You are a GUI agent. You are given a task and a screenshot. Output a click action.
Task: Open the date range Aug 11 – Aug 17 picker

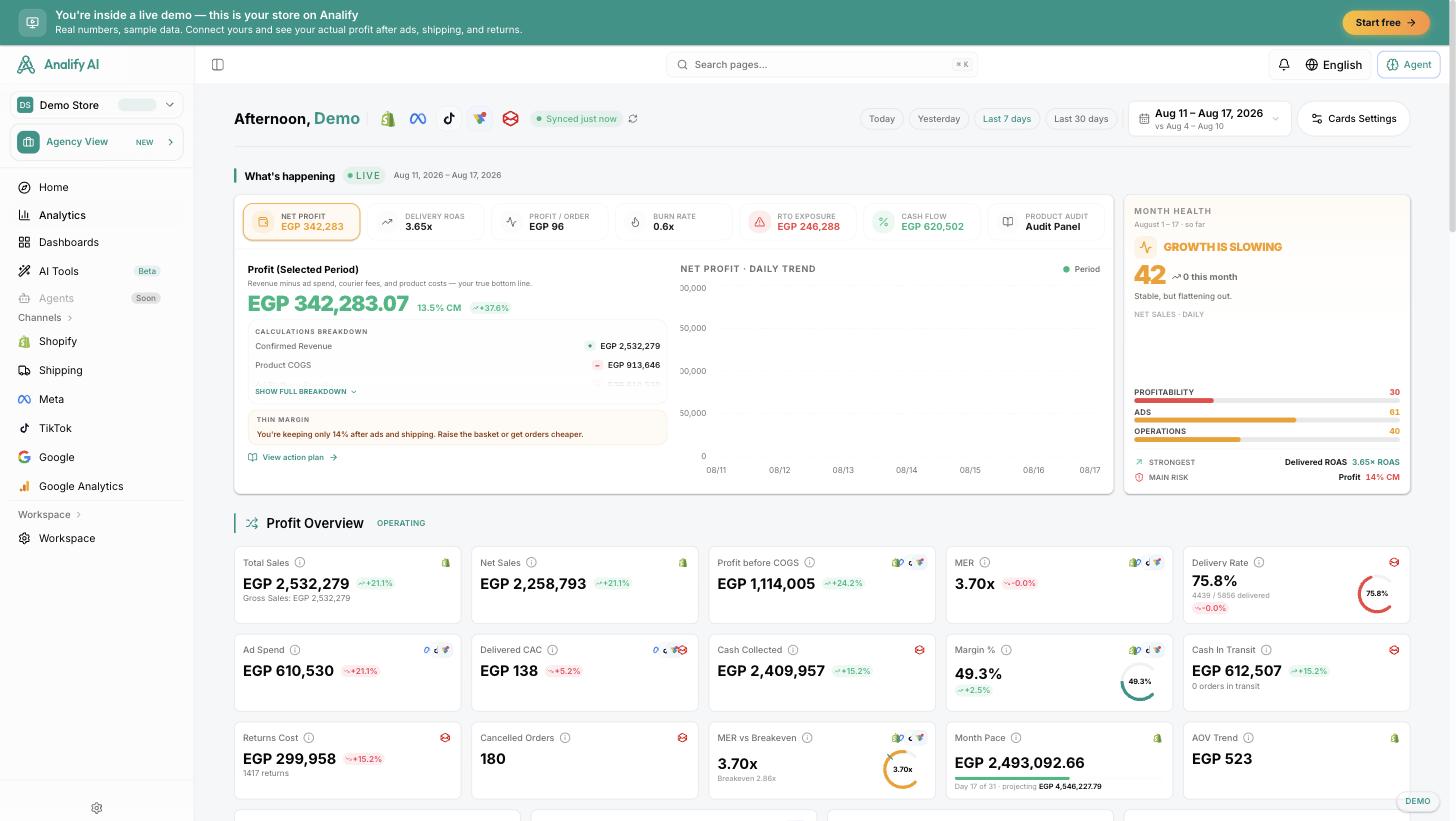1209,119
